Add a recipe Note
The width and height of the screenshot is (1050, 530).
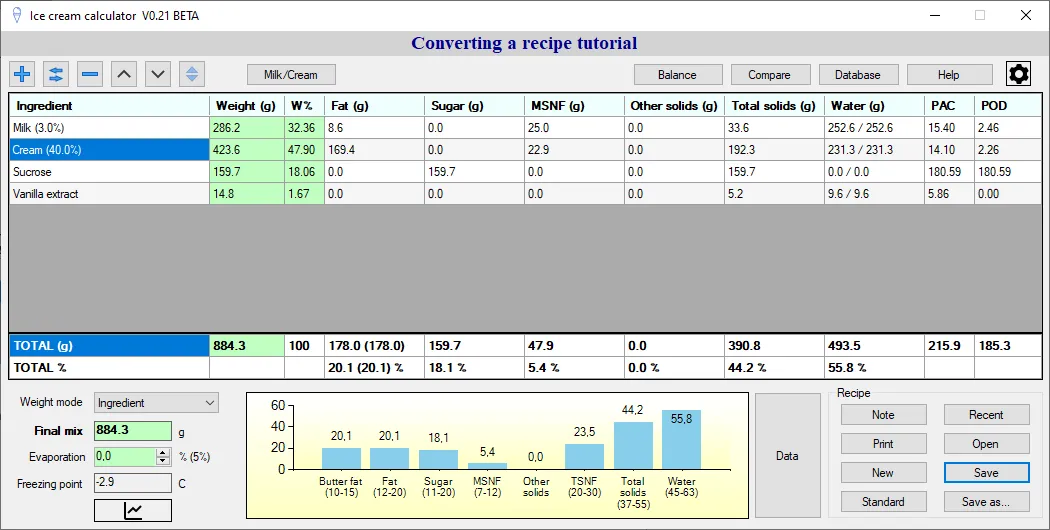883,415
